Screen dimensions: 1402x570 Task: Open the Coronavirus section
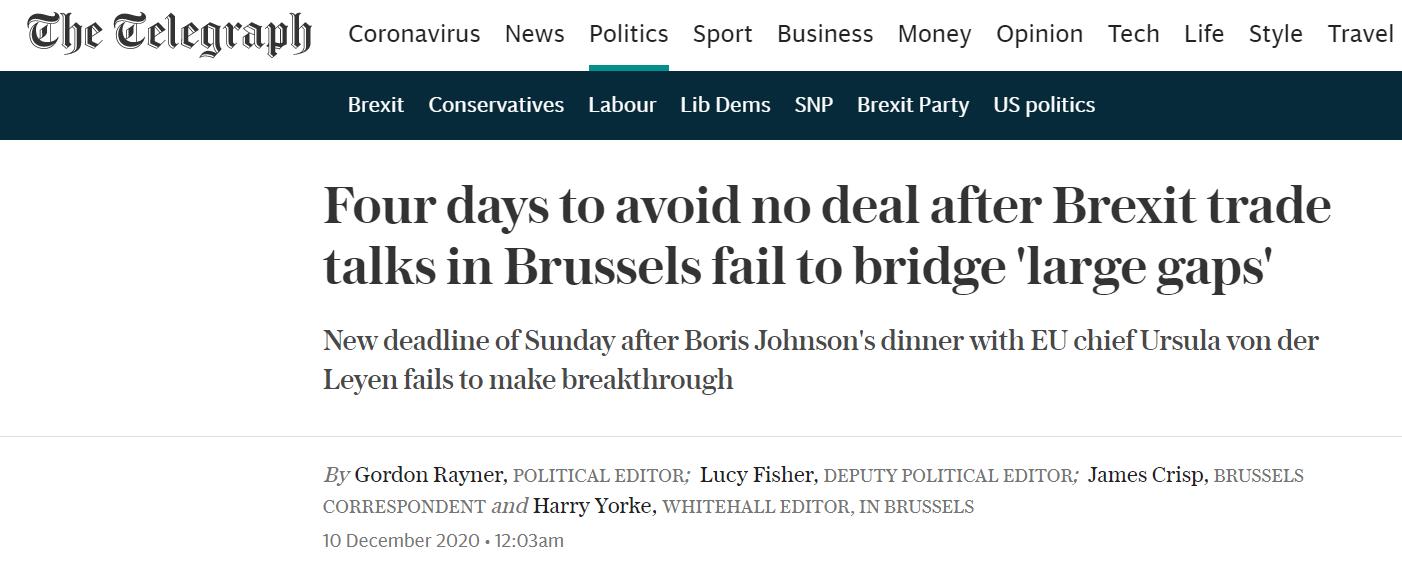coord(414,34)
